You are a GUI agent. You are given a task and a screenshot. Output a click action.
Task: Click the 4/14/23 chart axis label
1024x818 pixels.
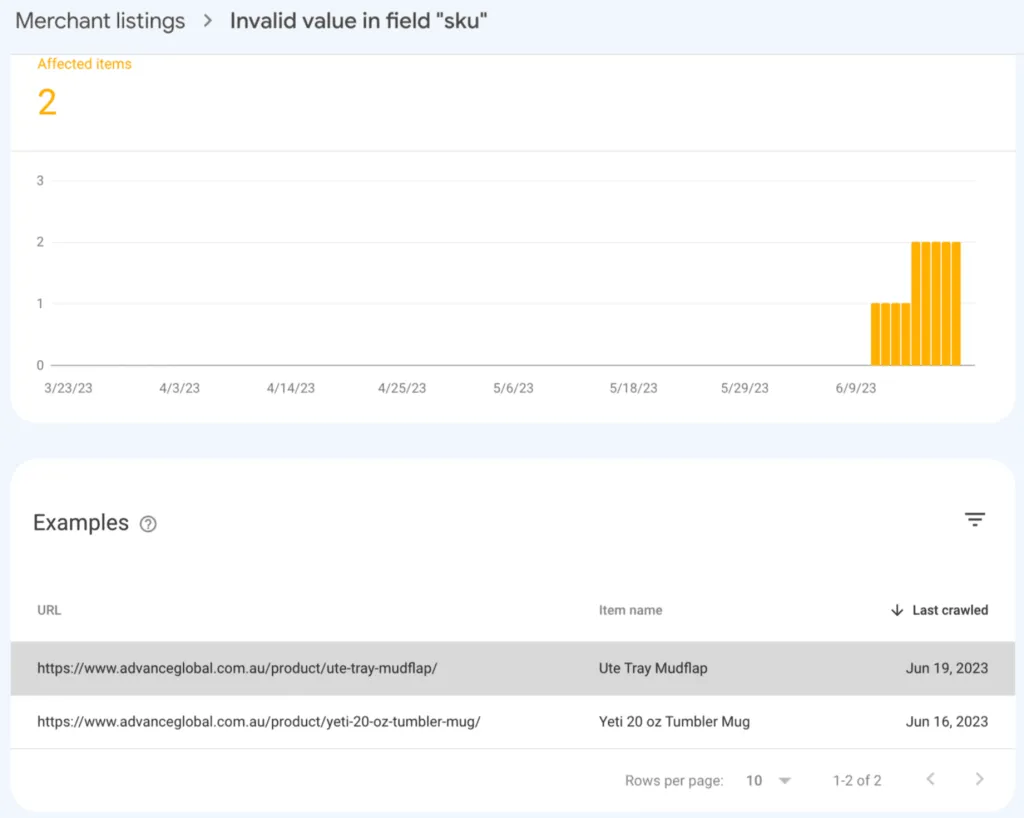[291, 388]
